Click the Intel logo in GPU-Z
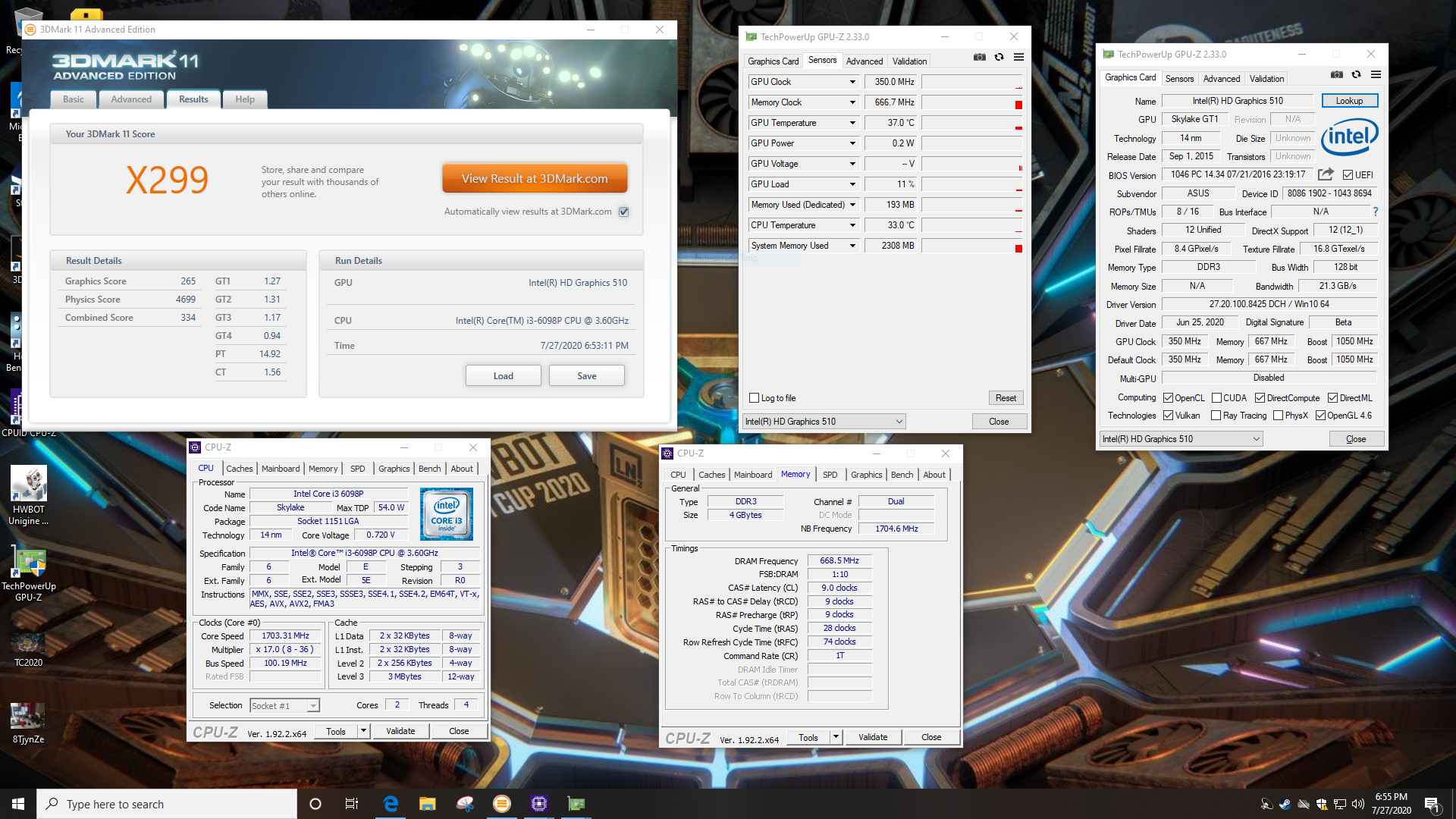This screenshot has height=819, width=1456. (x=1350, y=136)
